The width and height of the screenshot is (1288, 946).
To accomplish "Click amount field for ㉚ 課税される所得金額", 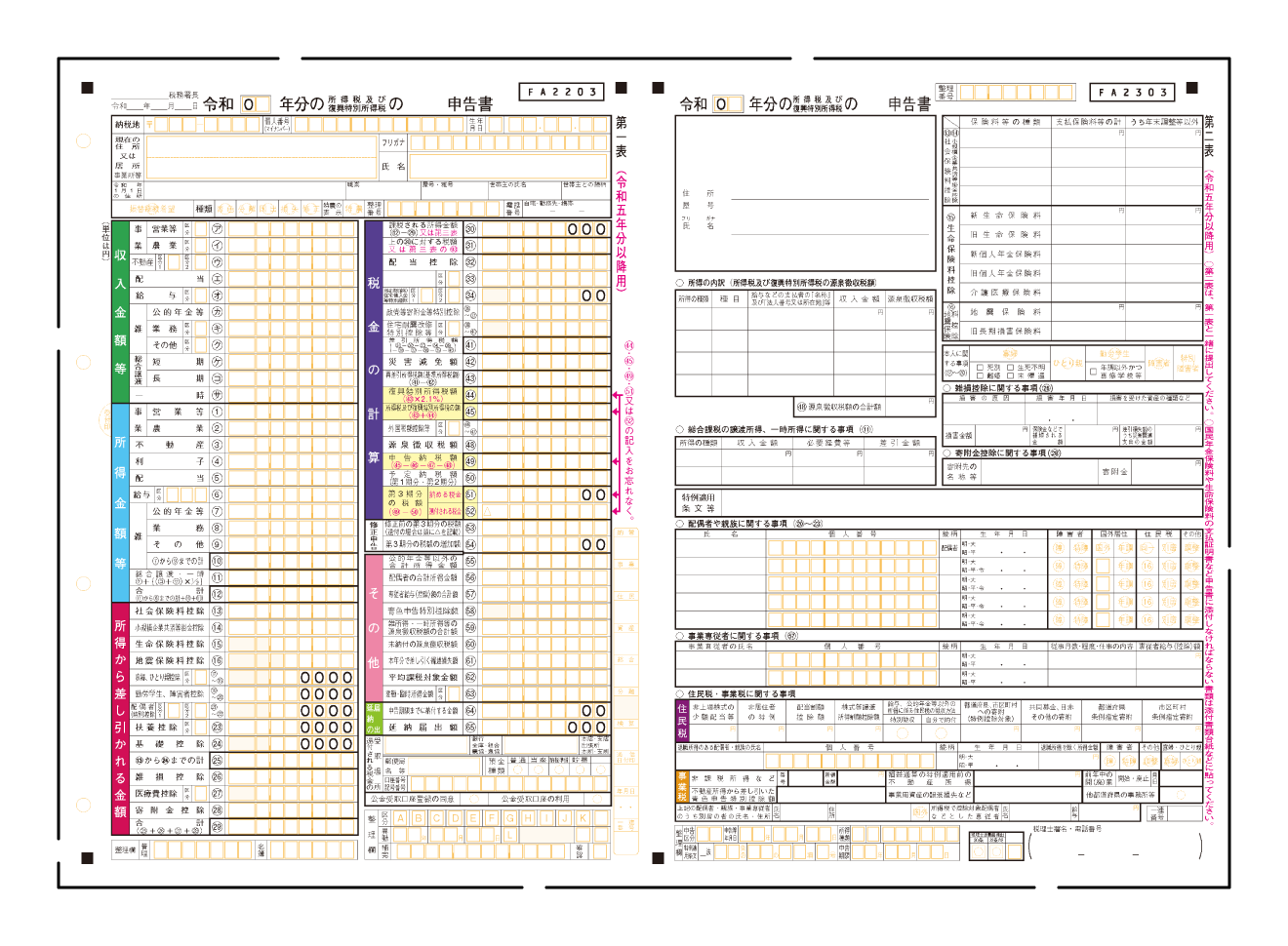I will click(544, 229).
